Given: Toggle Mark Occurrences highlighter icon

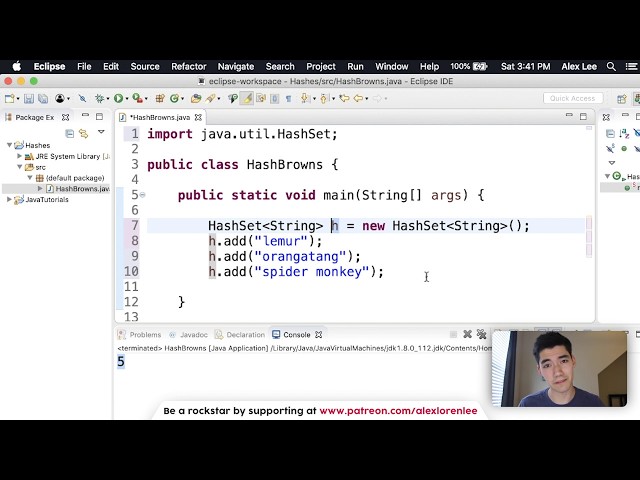Looking at the screenshot, I should pyautogui.click(x=247, y=98).
